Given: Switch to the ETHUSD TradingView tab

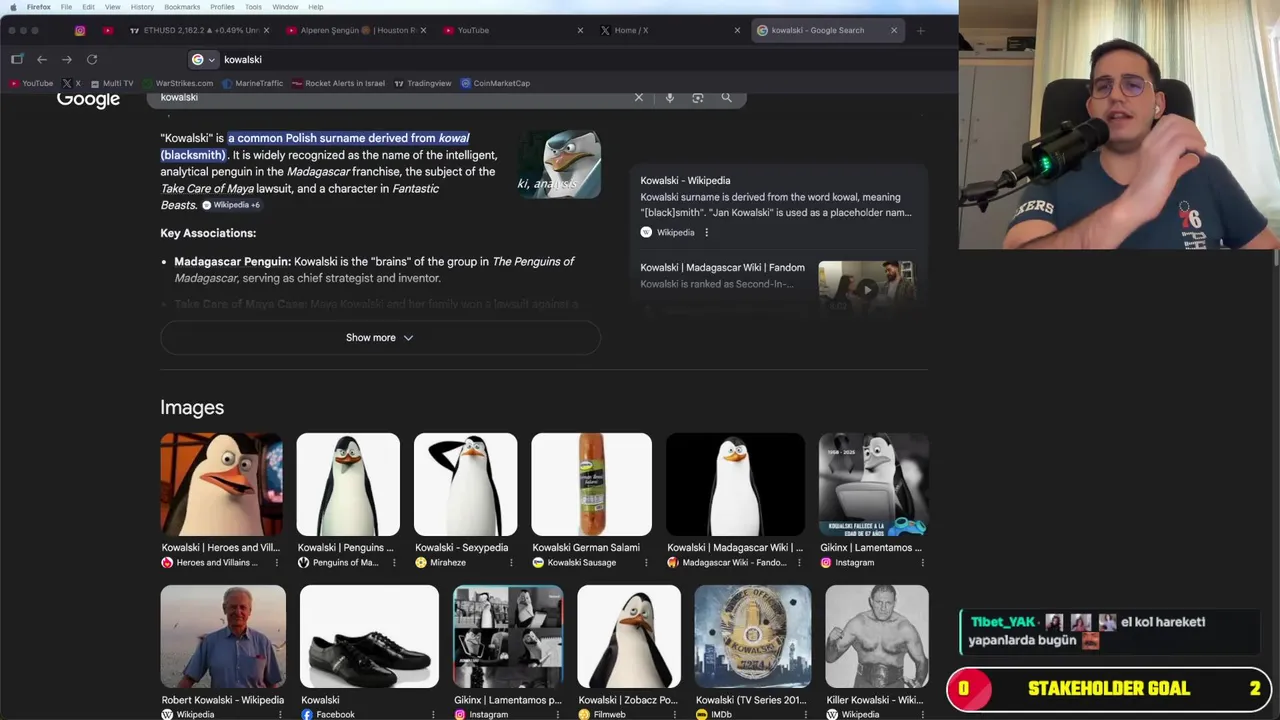Looking at the screenshot, I should 199,30.
